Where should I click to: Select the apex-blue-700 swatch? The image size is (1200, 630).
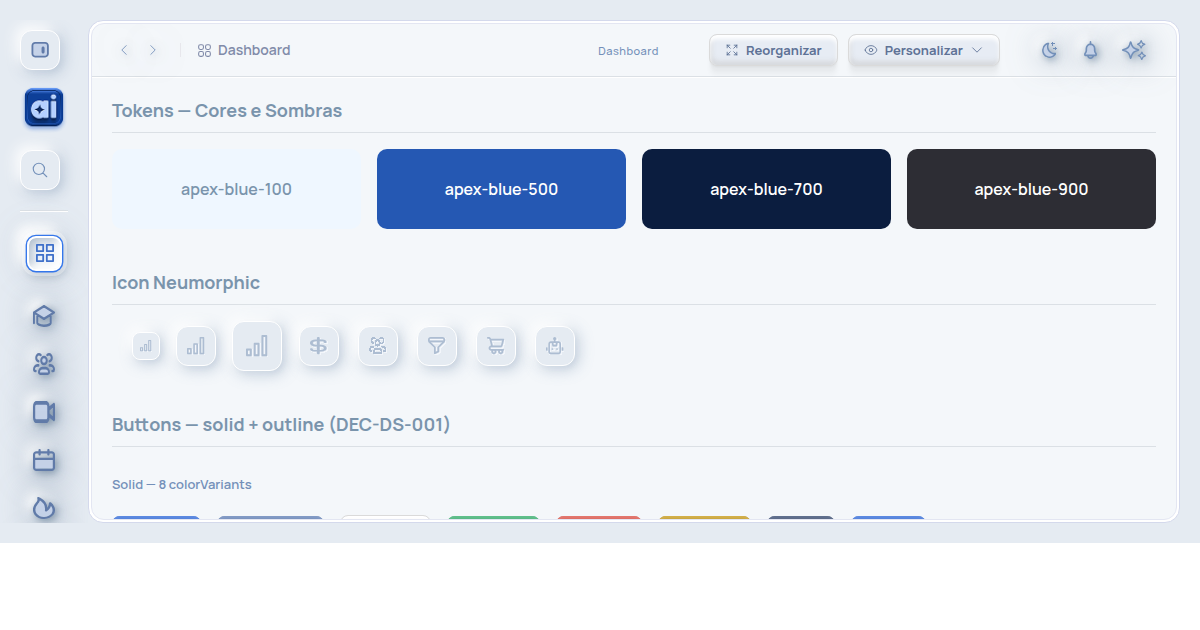[766, 189]
